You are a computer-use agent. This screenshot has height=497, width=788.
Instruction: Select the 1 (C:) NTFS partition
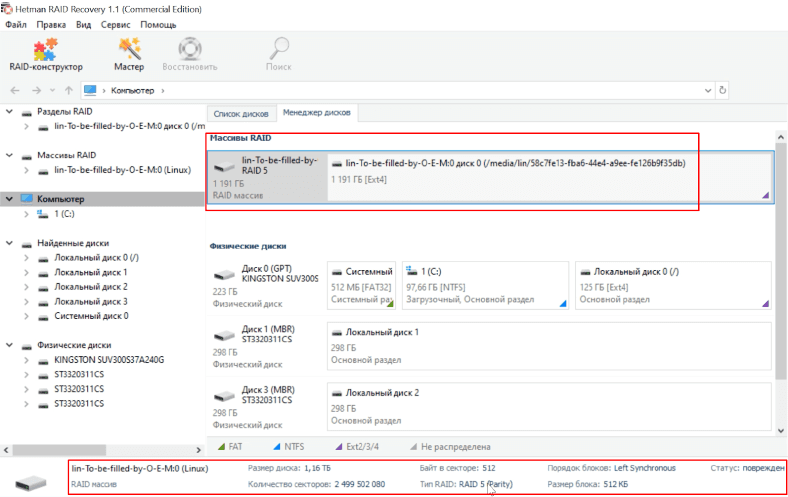484,284
